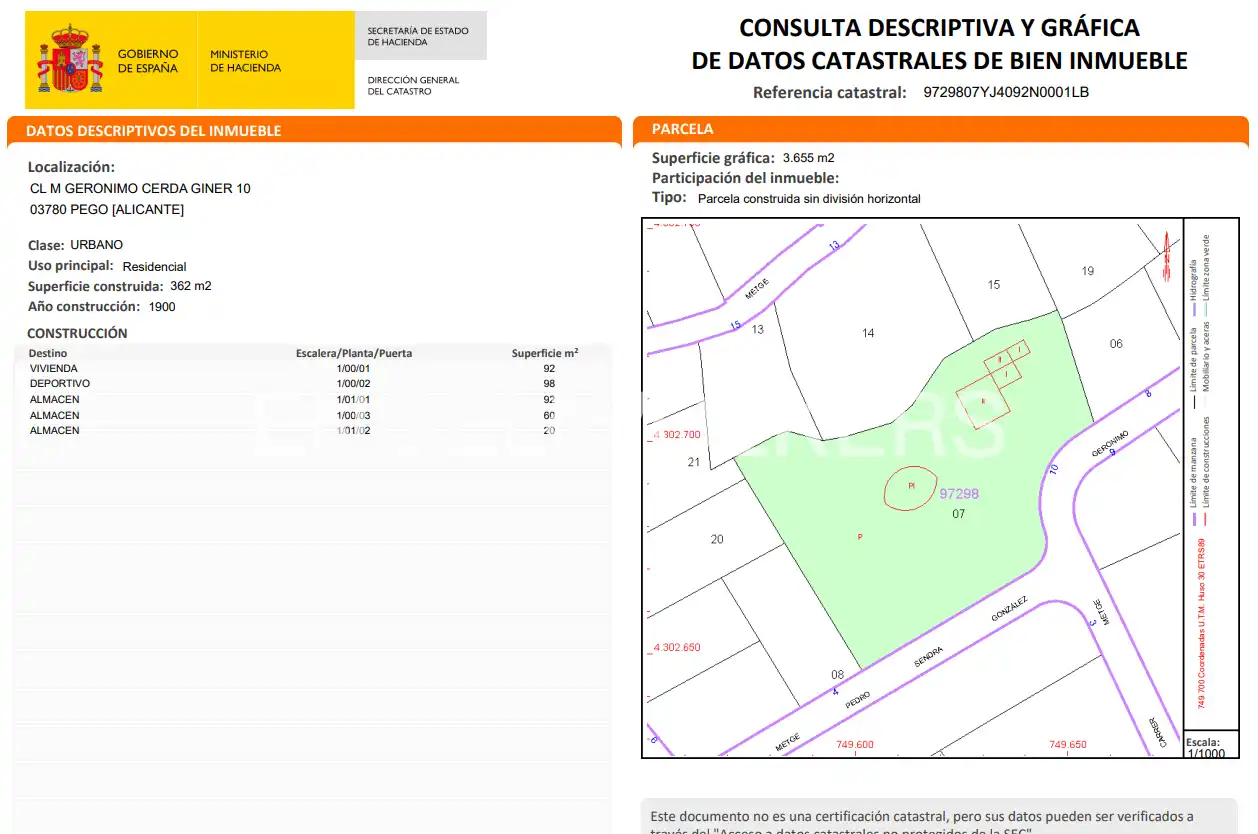The height and width of the screenshot is (834, 1258).
Task: Click 'DIRECCIÓN GENERAL DEL CATASTRO' text
Action: 413,85
